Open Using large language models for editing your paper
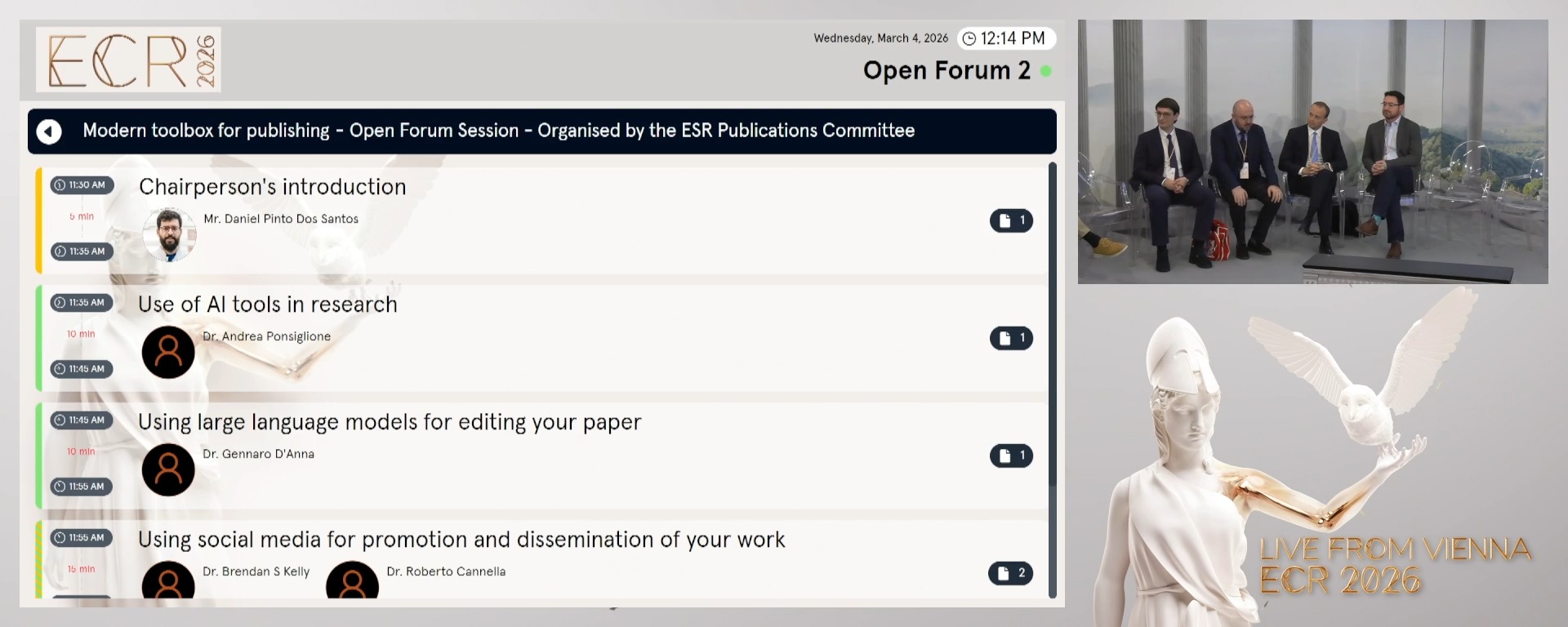The image size is (1568, 627). tap(390, 422)
